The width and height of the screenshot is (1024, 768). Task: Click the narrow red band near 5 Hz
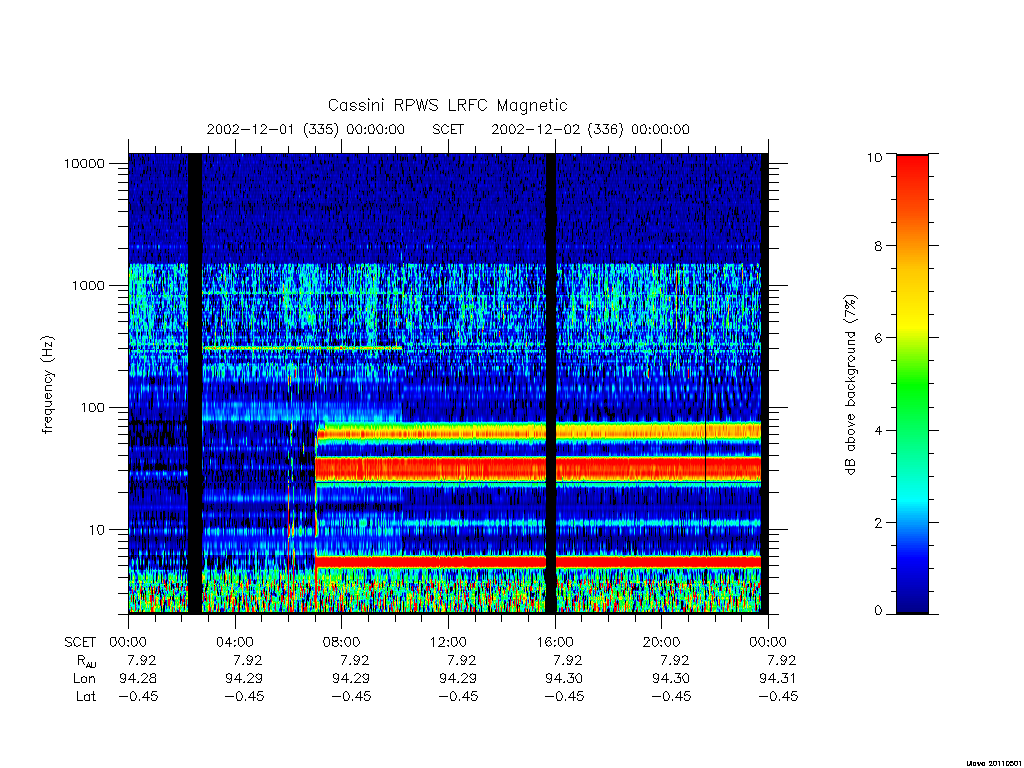tap(538, 562)
